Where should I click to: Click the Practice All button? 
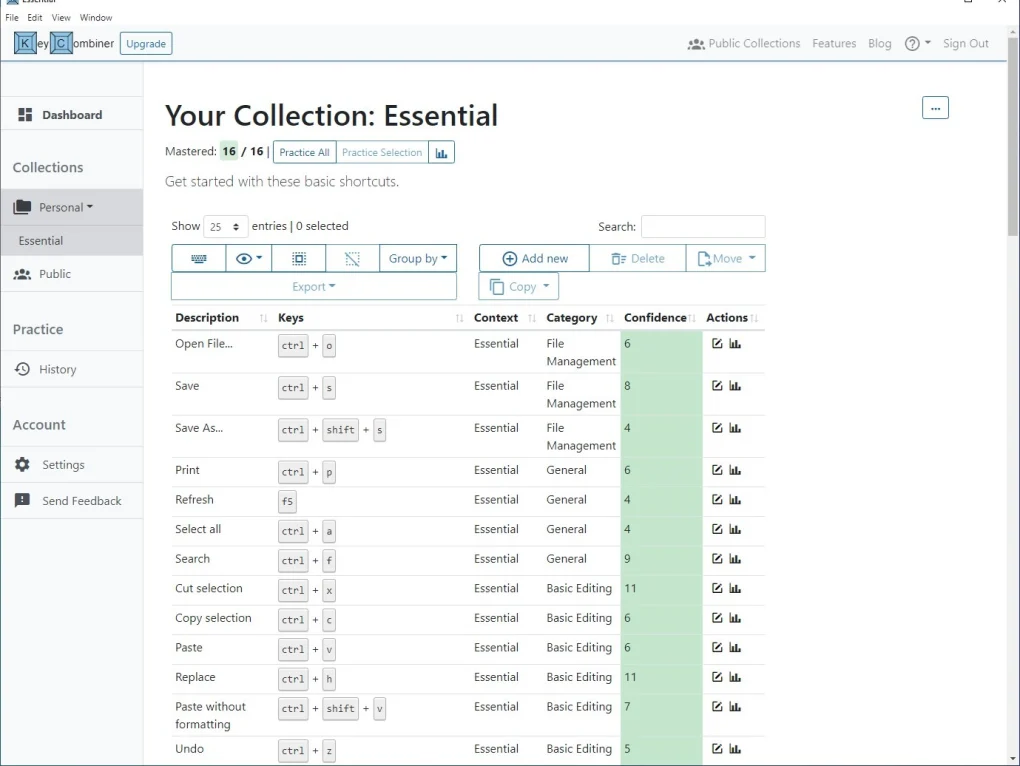coord(304,152)
